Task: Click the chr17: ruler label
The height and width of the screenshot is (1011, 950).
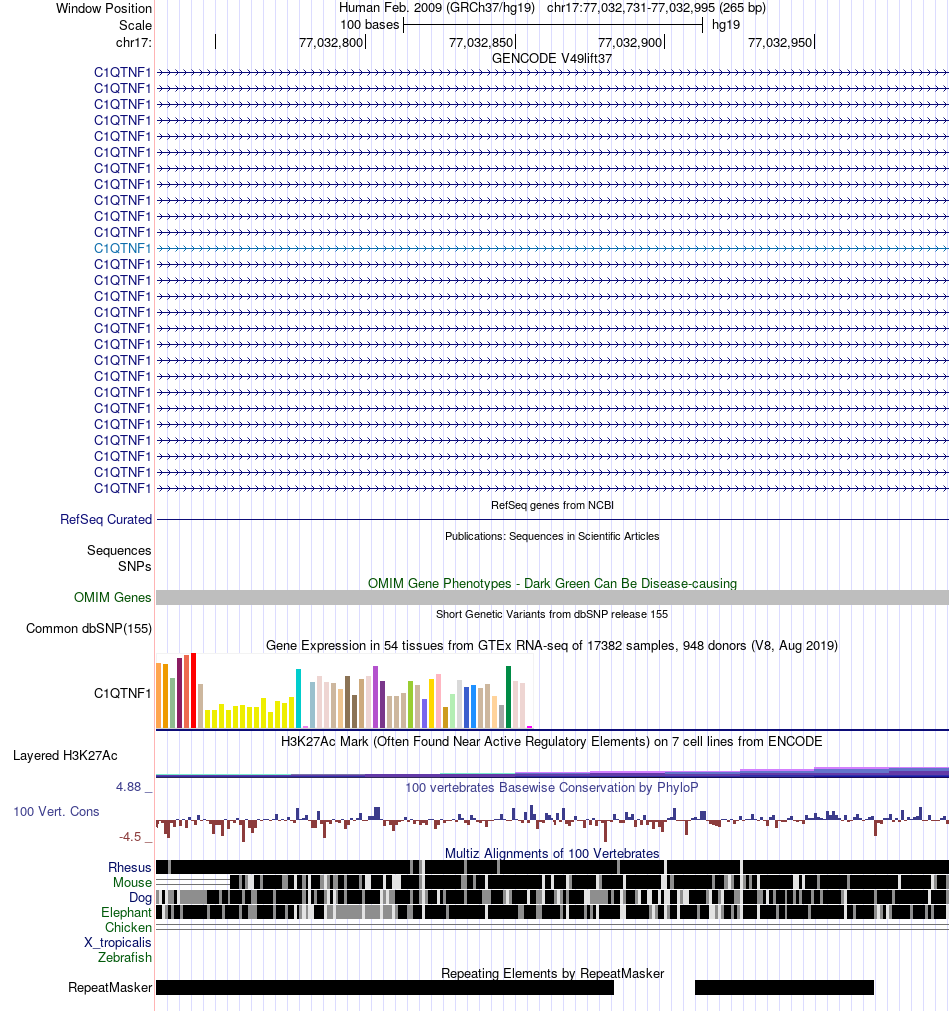Action: [134, 43]
